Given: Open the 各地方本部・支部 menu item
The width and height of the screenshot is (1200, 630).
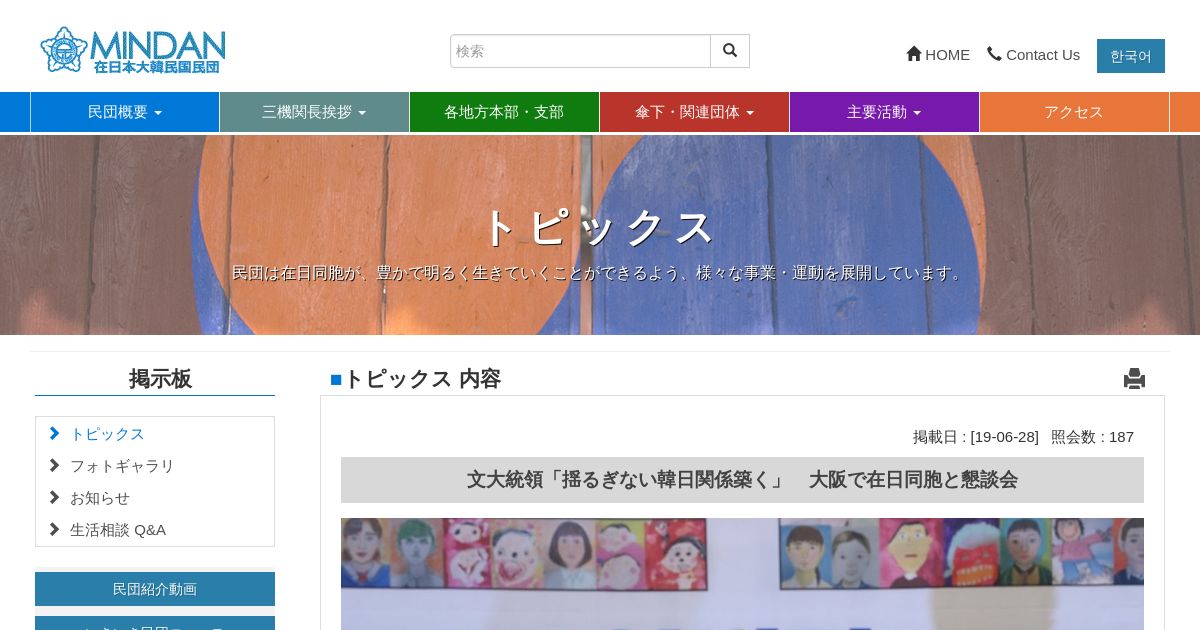Looking at the screenshot, I should 504,112.
